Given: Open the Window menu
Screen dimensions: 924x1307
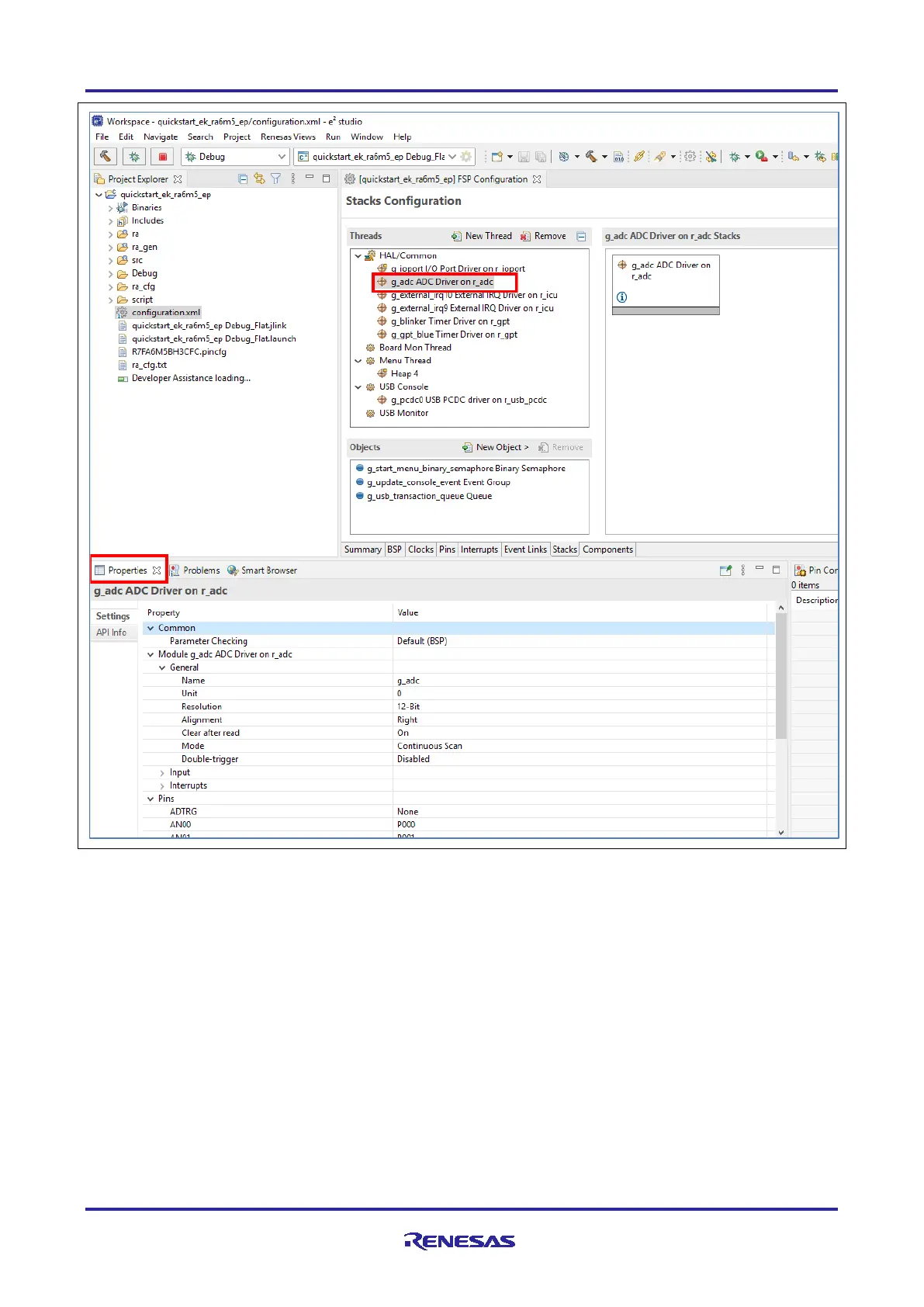Looking at the screenshot, I should 366,137.
